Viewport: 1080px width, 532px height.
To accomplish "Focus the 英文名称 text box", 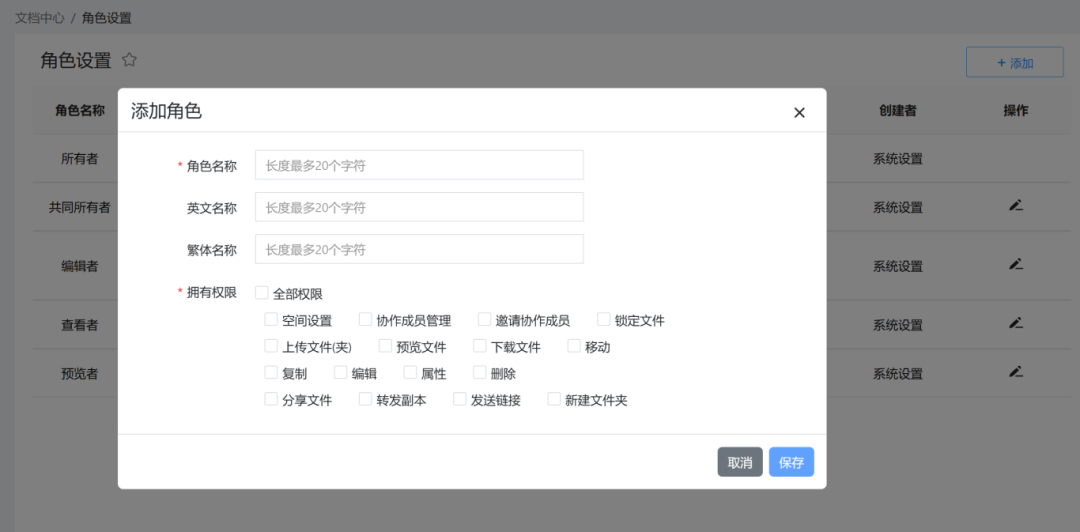I will pos(419,207).
